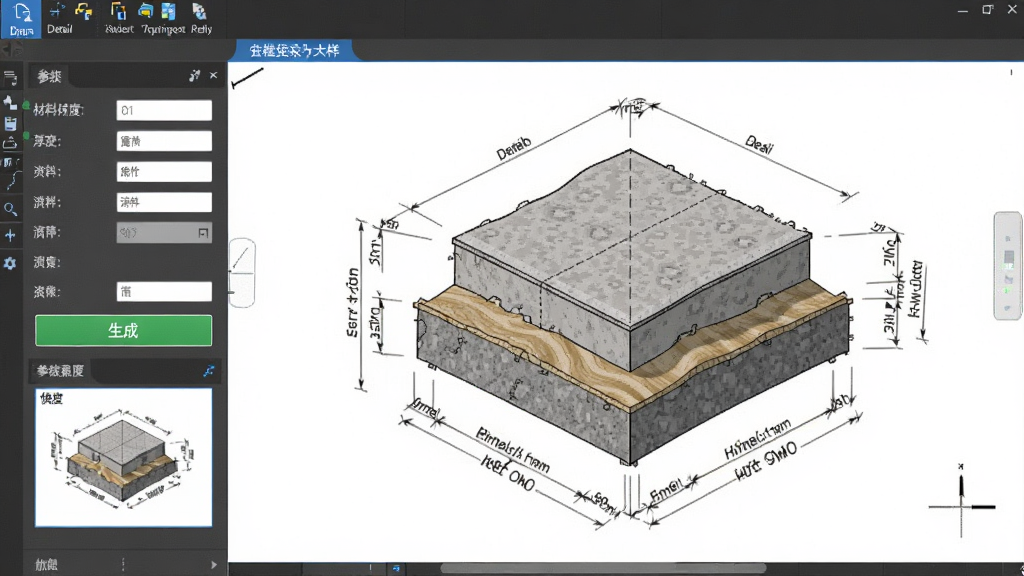This screenshot has width=1024, height=576.
Task: Activate the magnifier search tool
Action: 10,209
